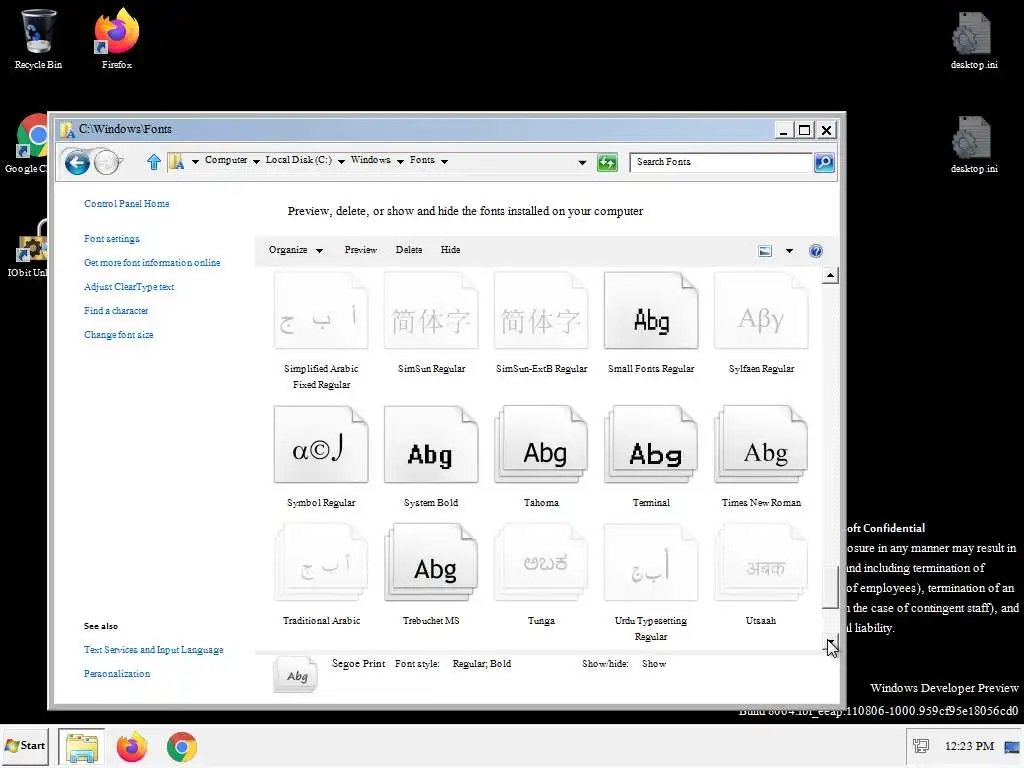The width and height of the screenshot is (1024, 768).
Task: Open Recycle Bin on desktop
Action: coord(38,39)
